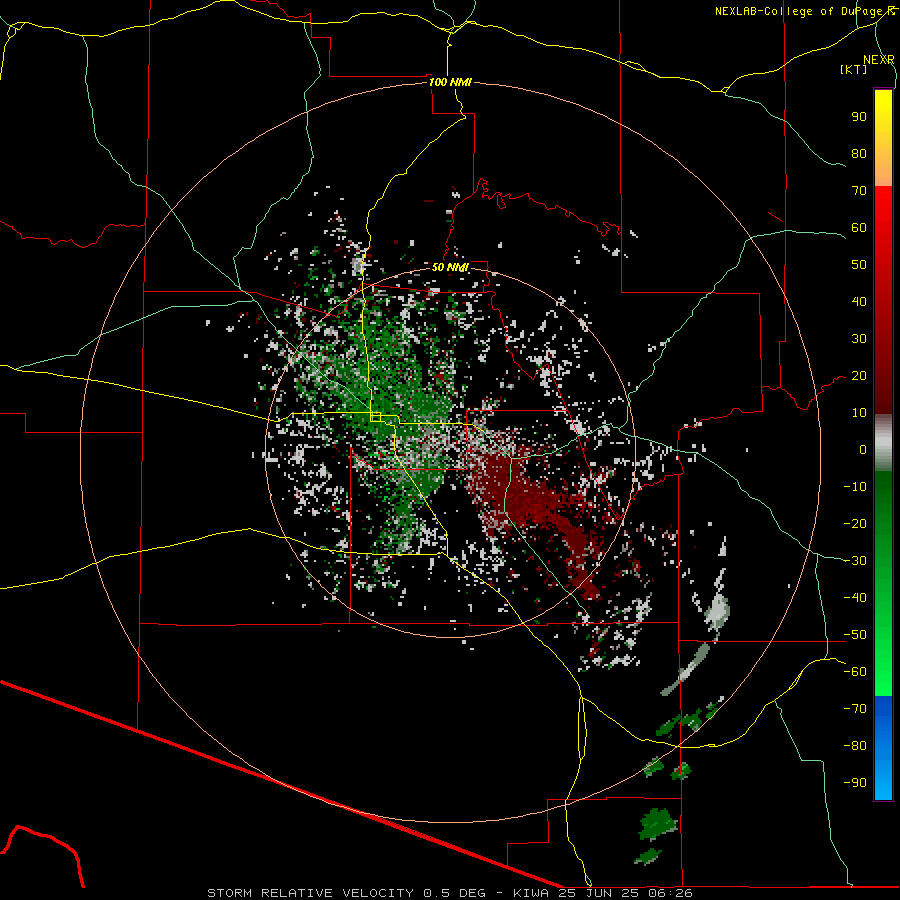Image resolution: width=900 pixels, height=900 pixels.
Task: Select the 50 NMI range ring label
Action: (450, 267)
